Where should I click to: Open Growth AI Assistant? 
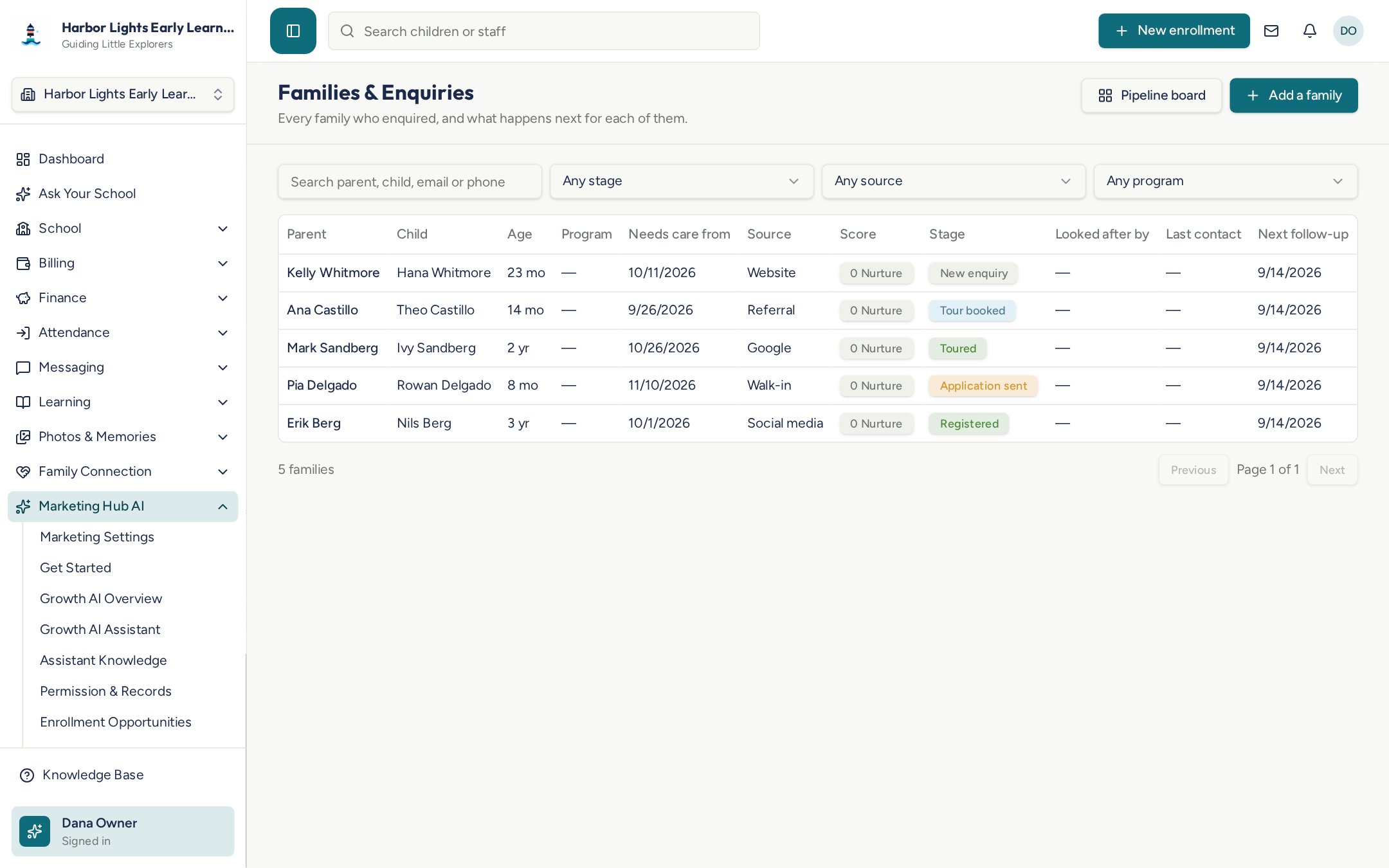100,629
